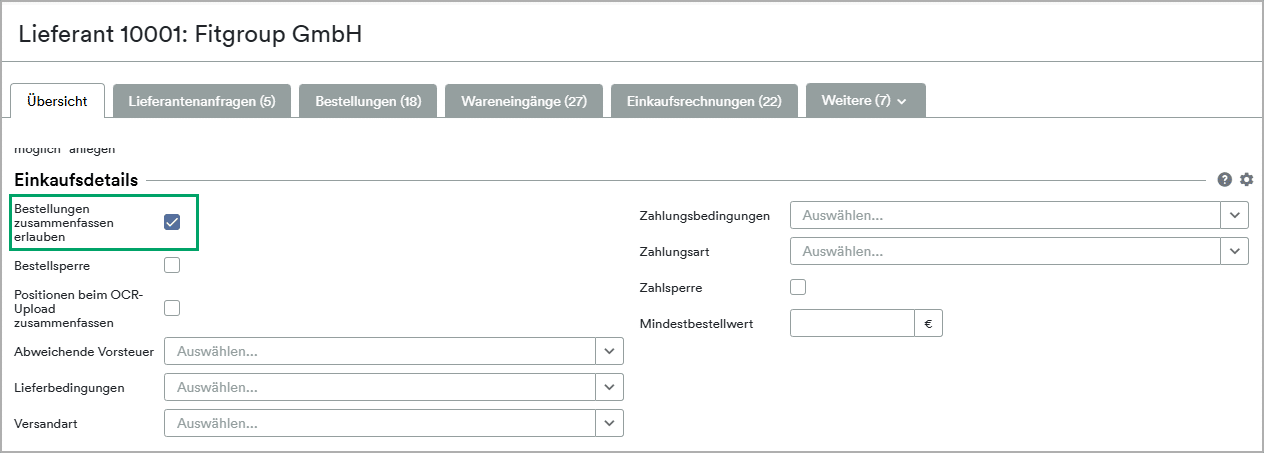1264x453 pixels.
Task: Switch to the Übersicht tab
Action: (x=57, y=101)
